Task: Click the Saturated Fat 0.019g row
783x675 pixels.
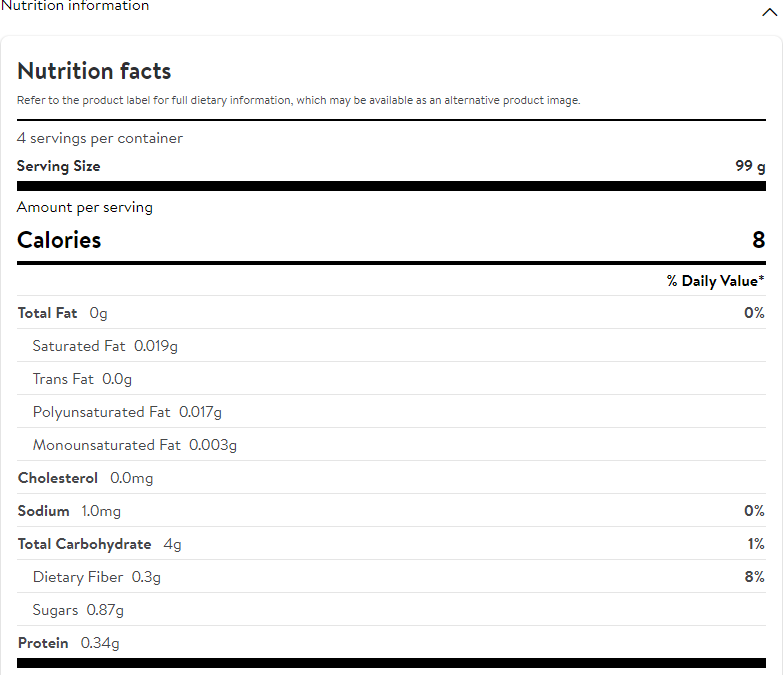Action: (105, 346)
